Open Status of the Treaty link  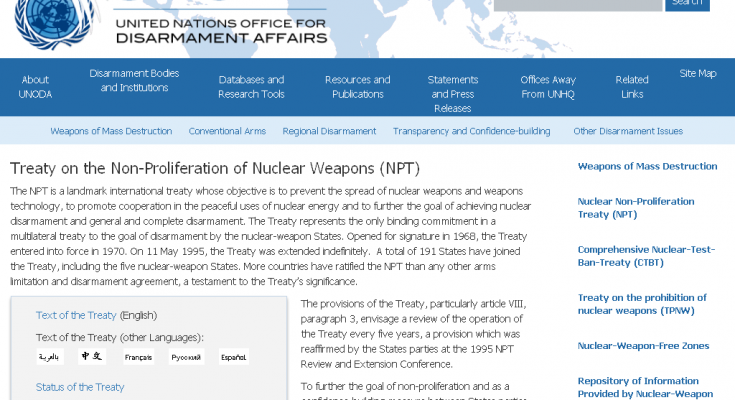coord(80,387)
